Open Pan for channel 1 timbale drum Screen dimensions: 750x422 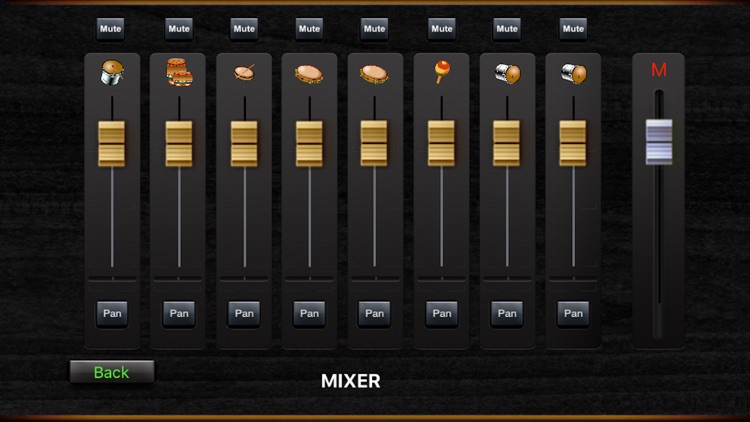(x=112, y=313)
